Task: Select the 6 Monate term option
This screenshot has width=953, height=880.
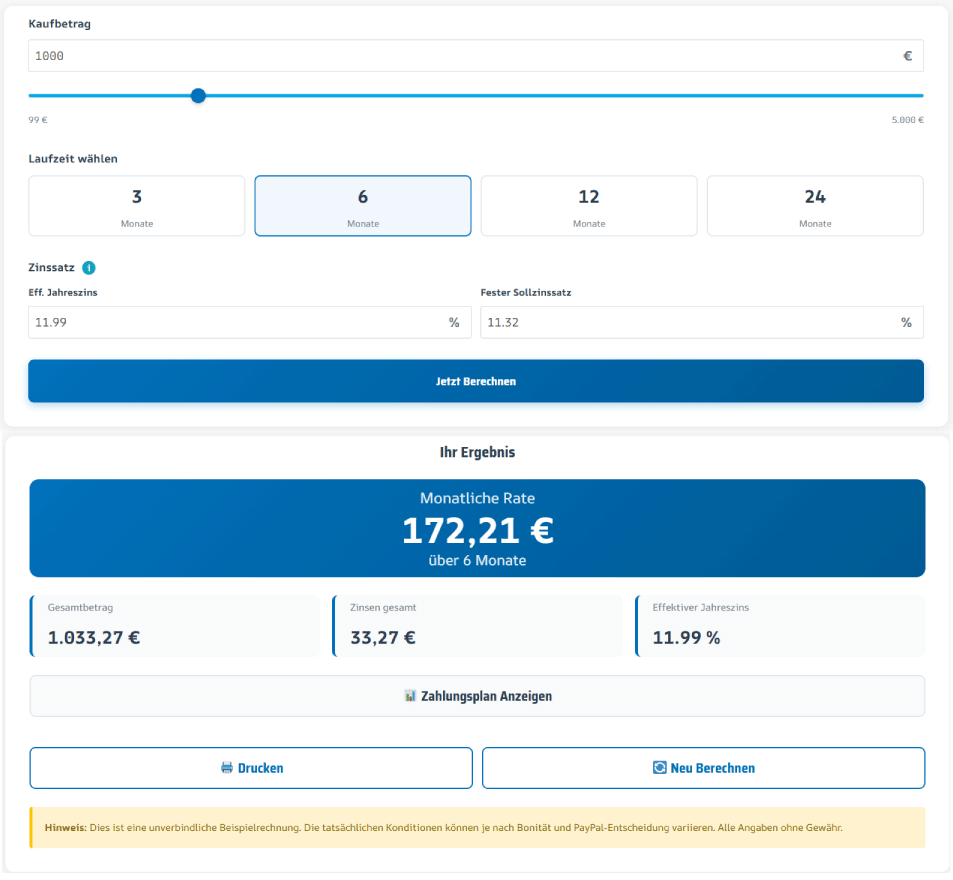Action: [x=363, y=206]
